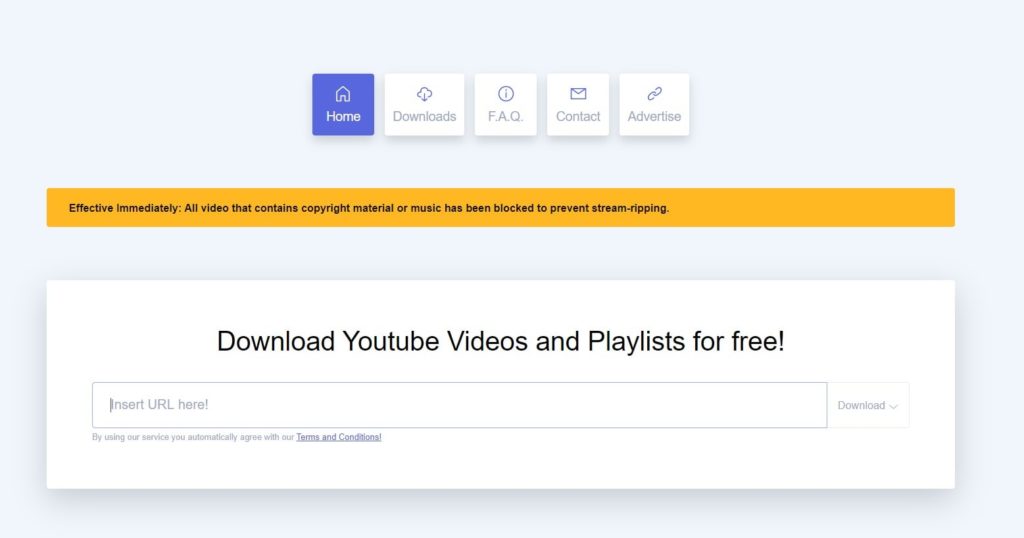Open the F.A.Q. tab
The height and width of the screenshot is (538, 1024).
(505, 104)
